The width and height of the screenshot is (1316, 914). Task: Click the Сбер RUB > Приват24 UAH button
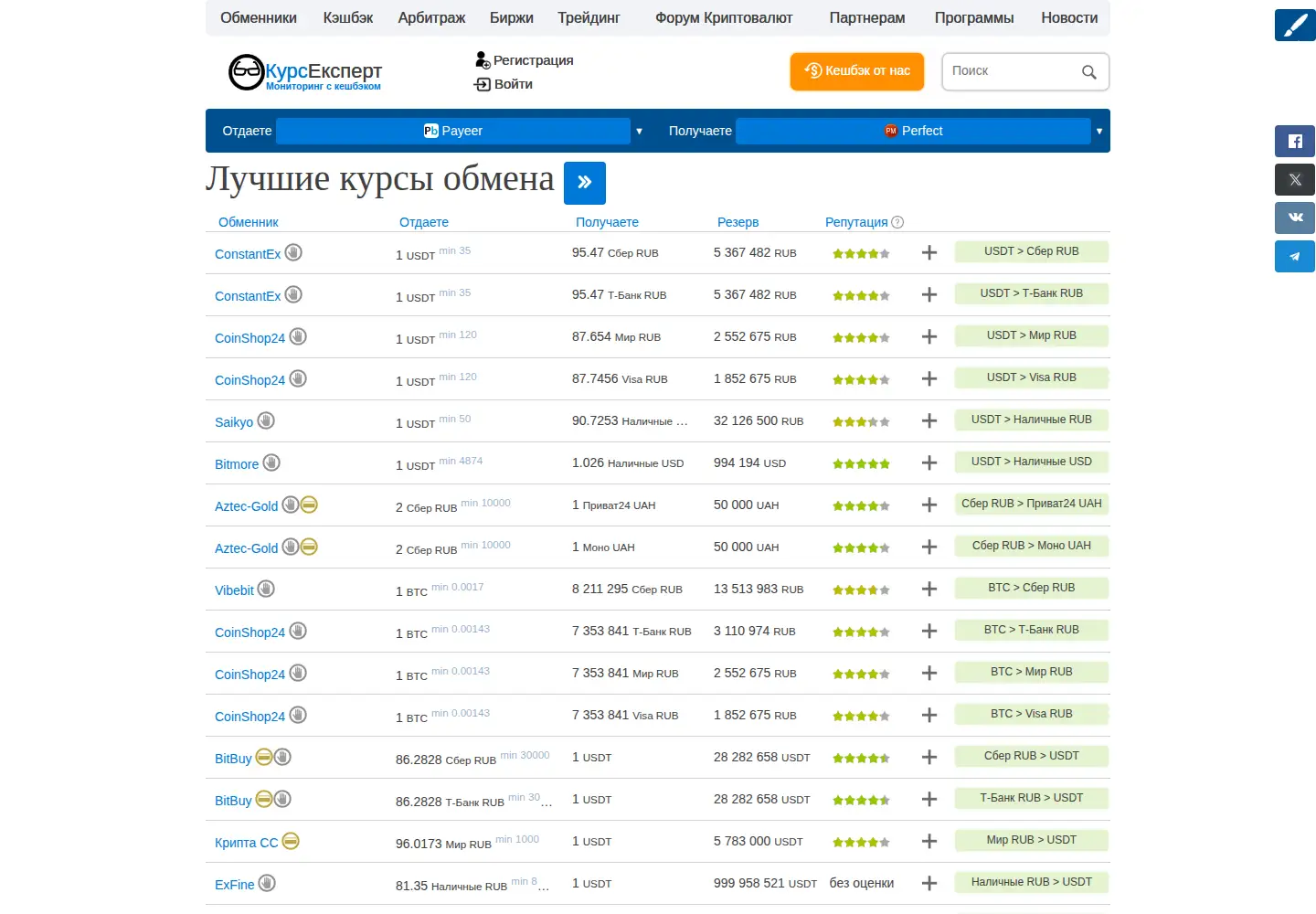pos(1032,505)
